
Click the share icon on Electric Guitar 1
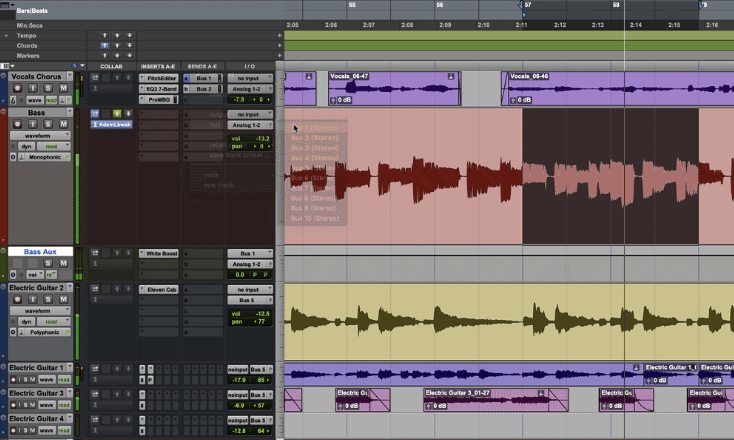point(95,369)
